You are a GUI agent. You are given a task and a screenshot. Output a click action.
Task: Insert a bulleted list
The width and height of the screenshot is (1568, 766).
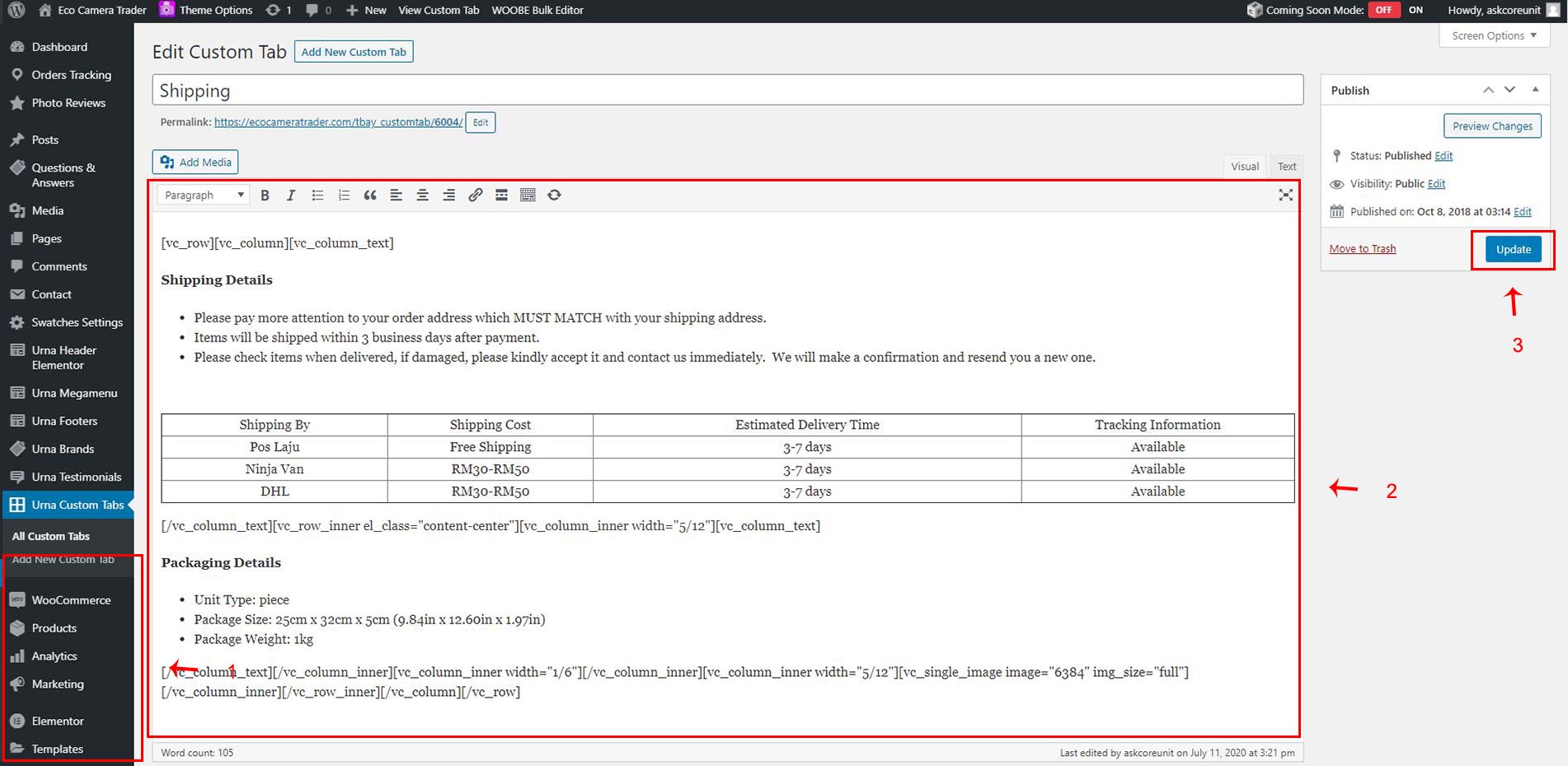click(x=317, y=195)
